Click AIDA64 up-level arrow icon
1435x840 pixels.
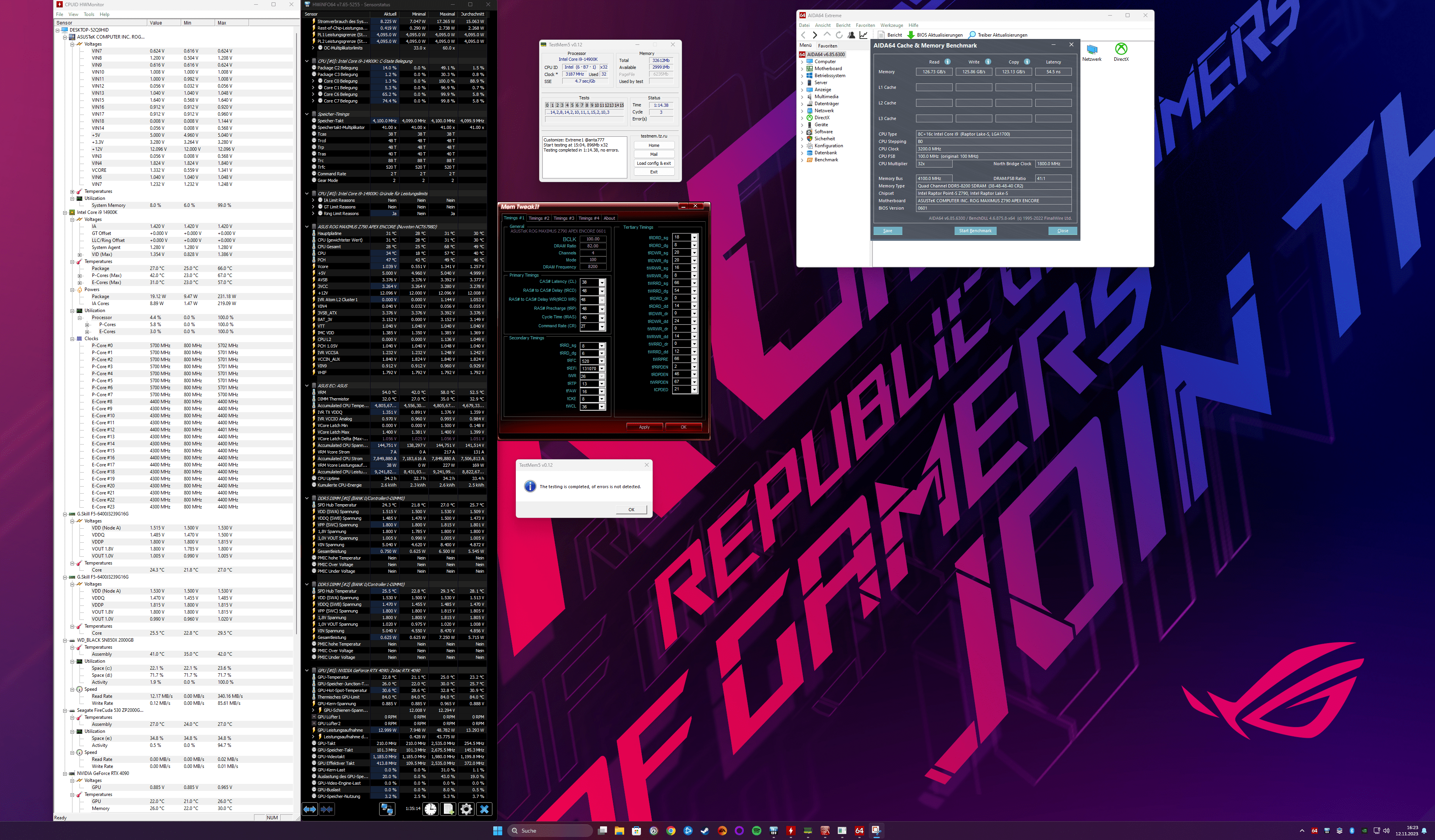(827, 35)
